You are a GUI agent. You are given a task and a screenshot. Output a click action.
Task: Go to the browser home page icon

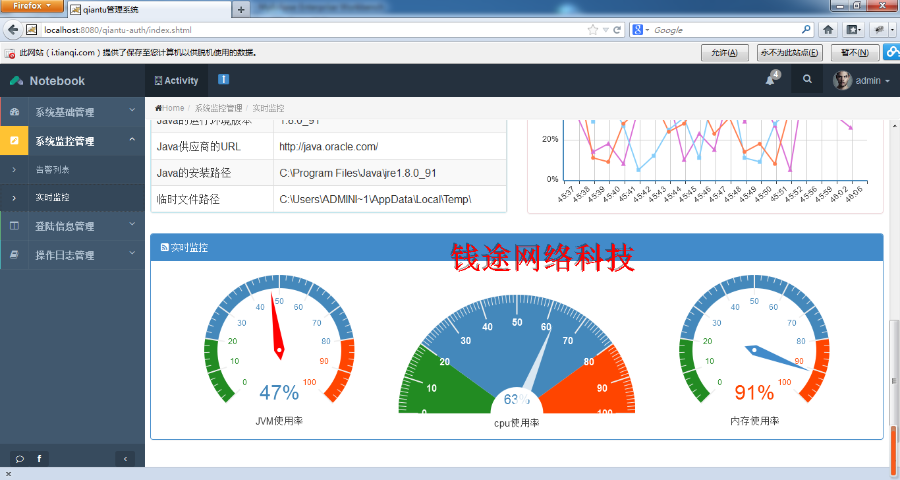click(x=828, y=30)
